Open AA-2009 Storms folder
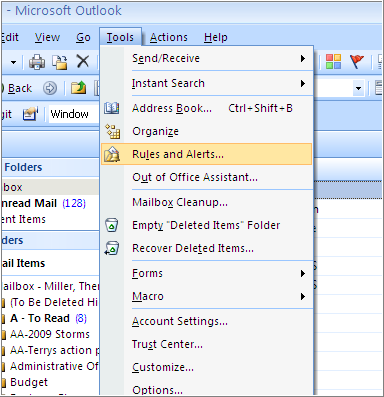The height and width of the screenshot is (397, 384). (x=50, y=334)
